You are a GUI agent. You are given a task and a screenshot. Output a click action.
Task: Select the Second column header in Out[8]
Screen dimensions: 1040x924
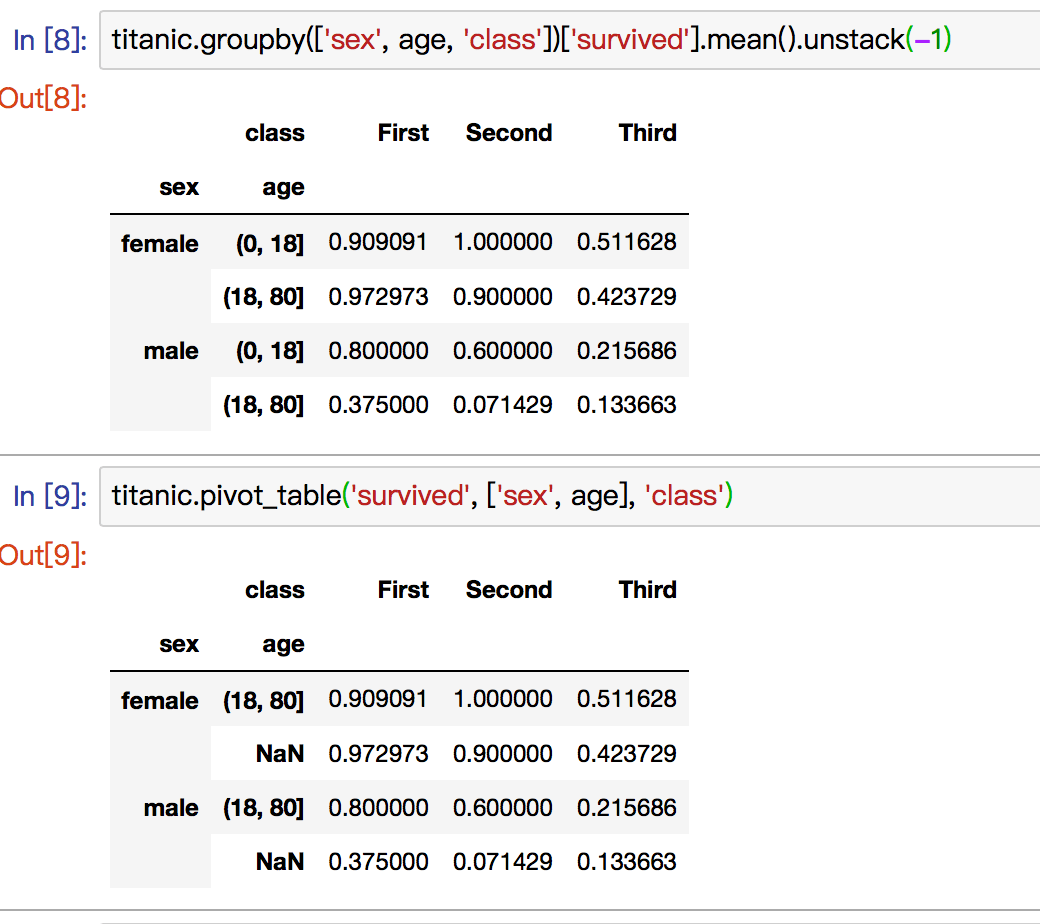click(x=509, y=132)
